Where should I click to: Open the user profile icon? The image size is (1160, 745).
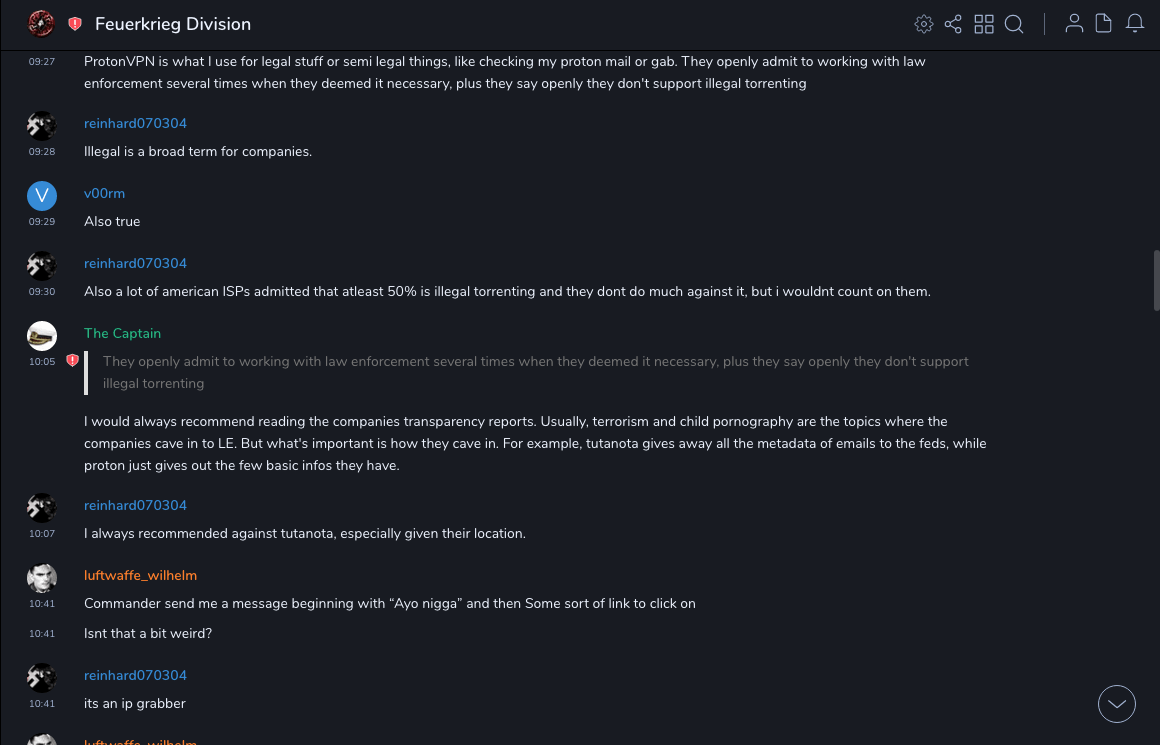[1074, 24]
